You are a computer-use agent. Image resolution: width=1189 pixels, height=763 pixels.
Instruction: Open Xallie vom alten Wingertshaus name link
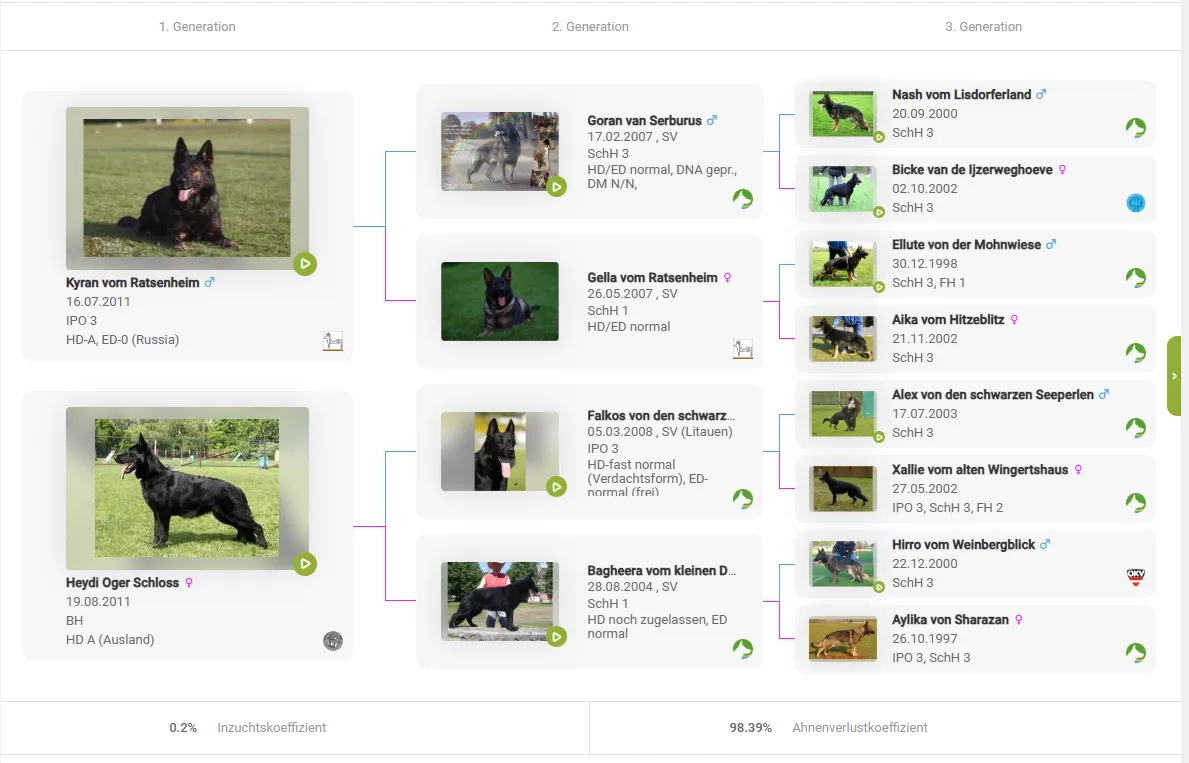pos(979,470)
